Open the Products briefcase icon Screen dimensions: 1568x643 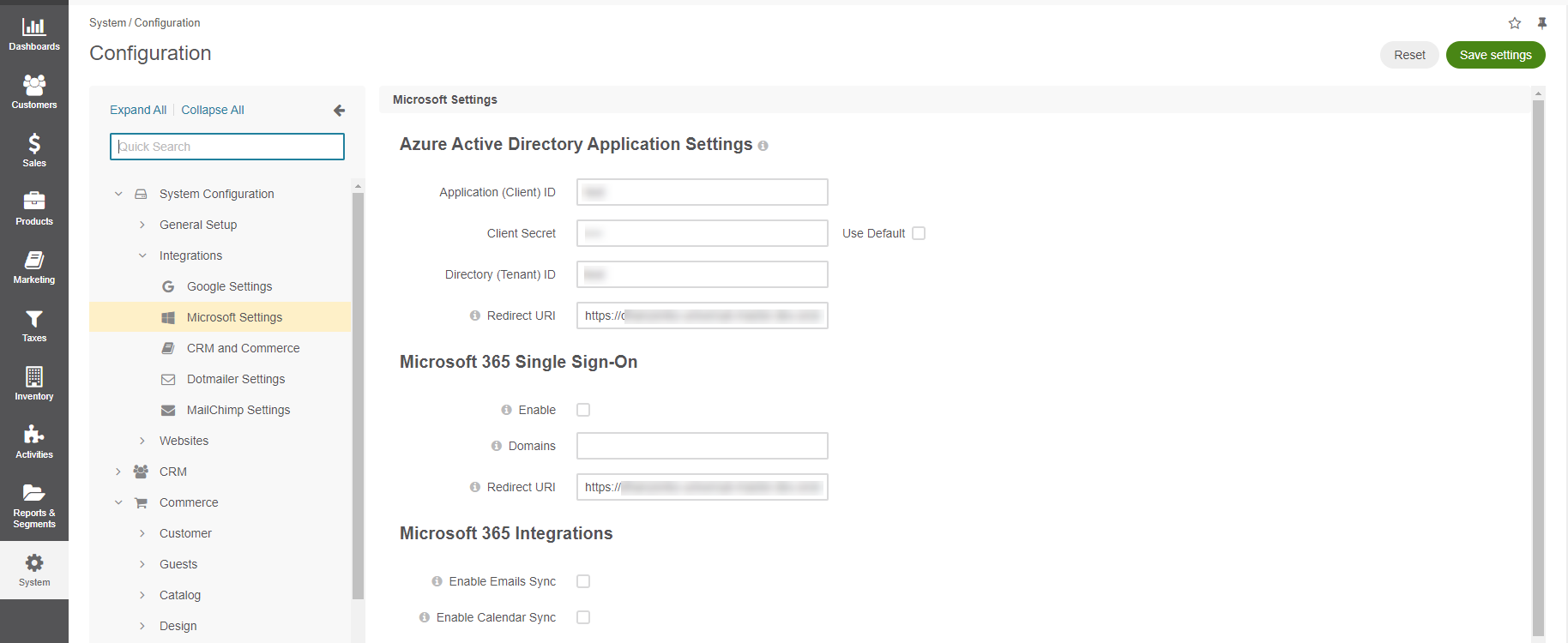click(34, 201)
